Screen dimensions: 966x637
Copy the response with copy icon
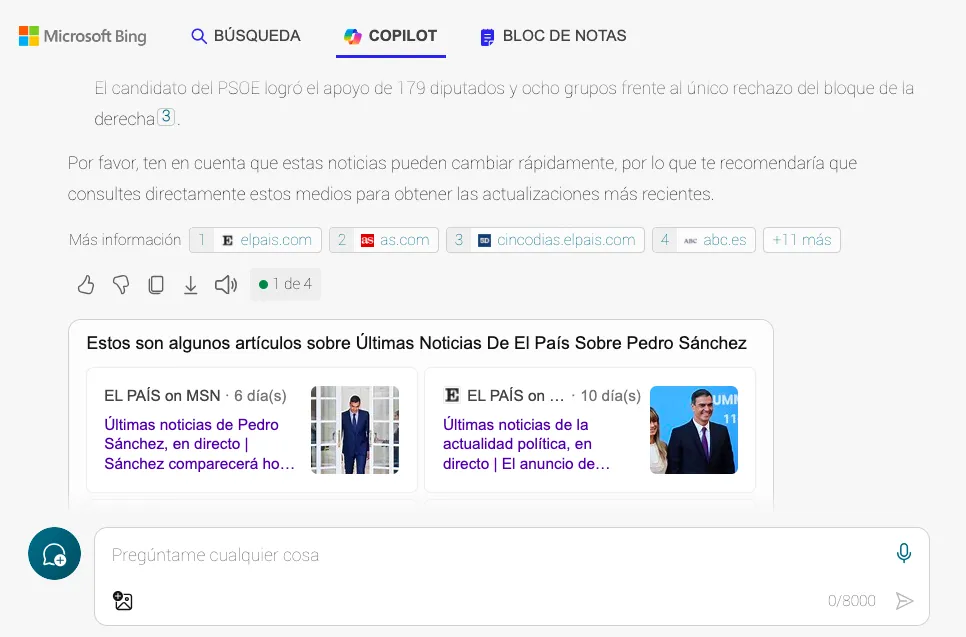click(x=156, y=285)
